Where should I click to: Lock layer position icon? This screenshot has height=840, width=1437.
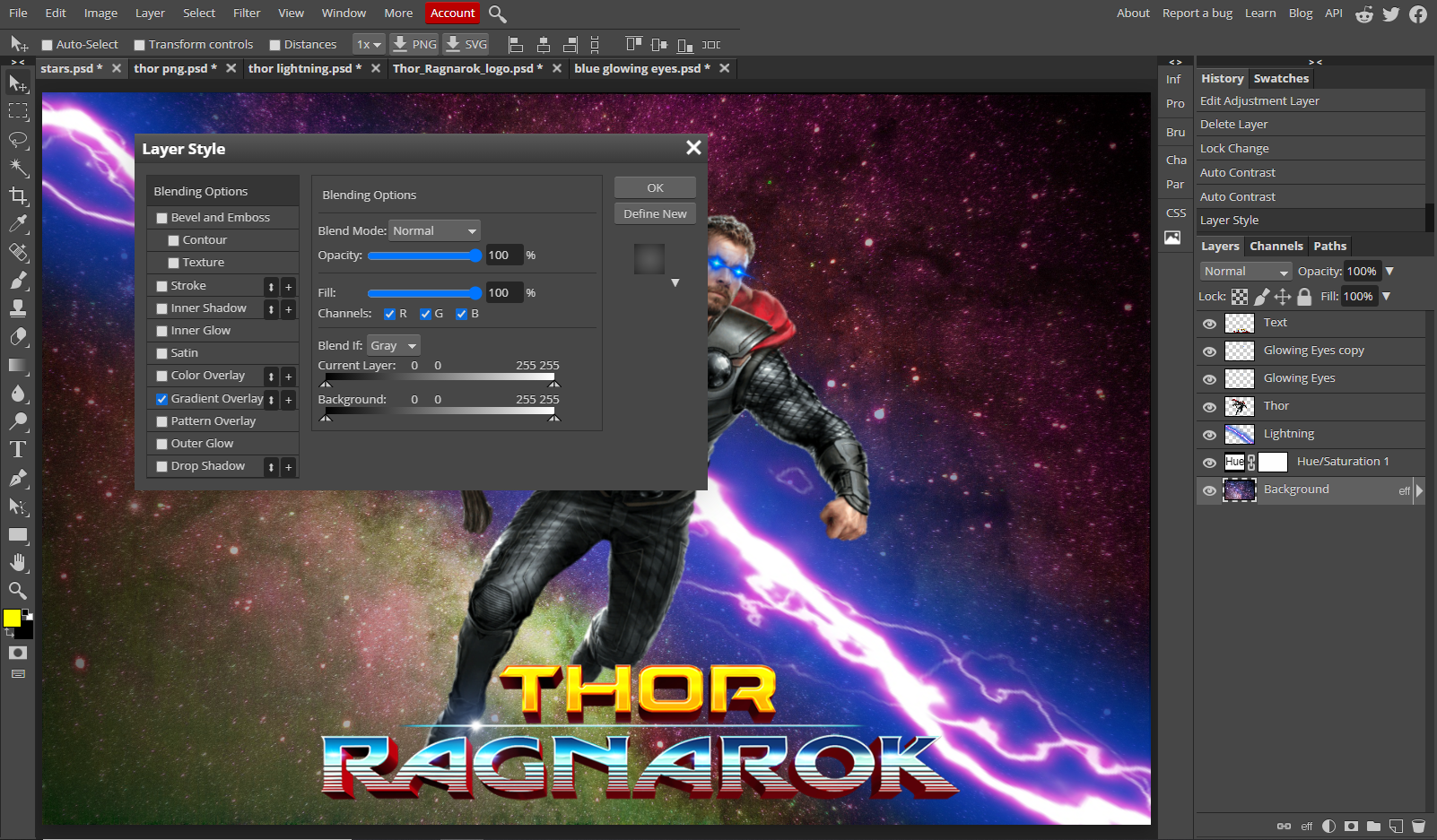tap(1283, 297)
